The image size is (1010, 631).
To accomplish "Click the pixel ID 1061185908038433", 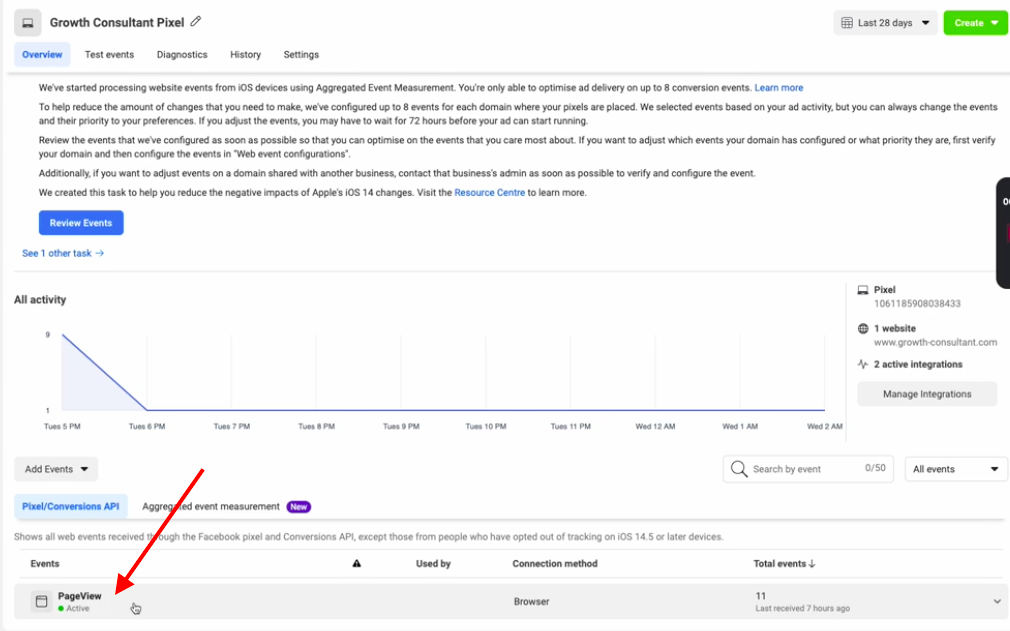I will [917, 303].
